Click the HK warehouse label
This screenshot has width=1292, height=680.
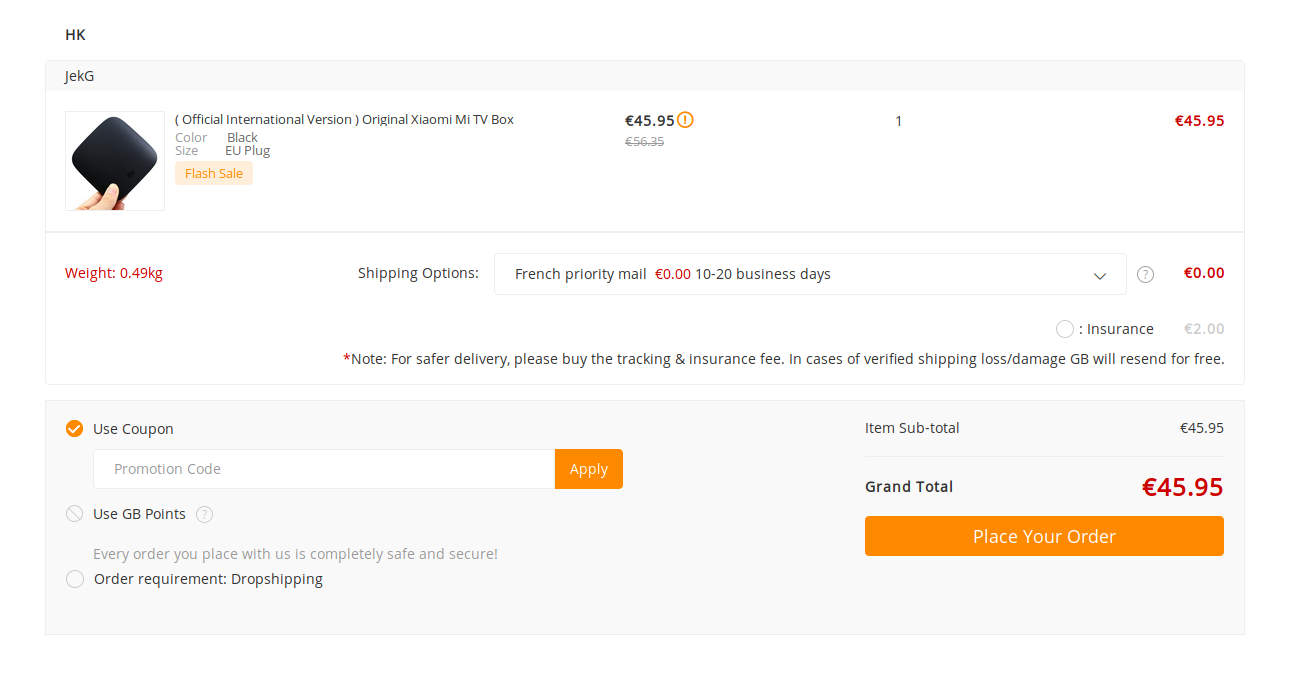coord(75,35)
